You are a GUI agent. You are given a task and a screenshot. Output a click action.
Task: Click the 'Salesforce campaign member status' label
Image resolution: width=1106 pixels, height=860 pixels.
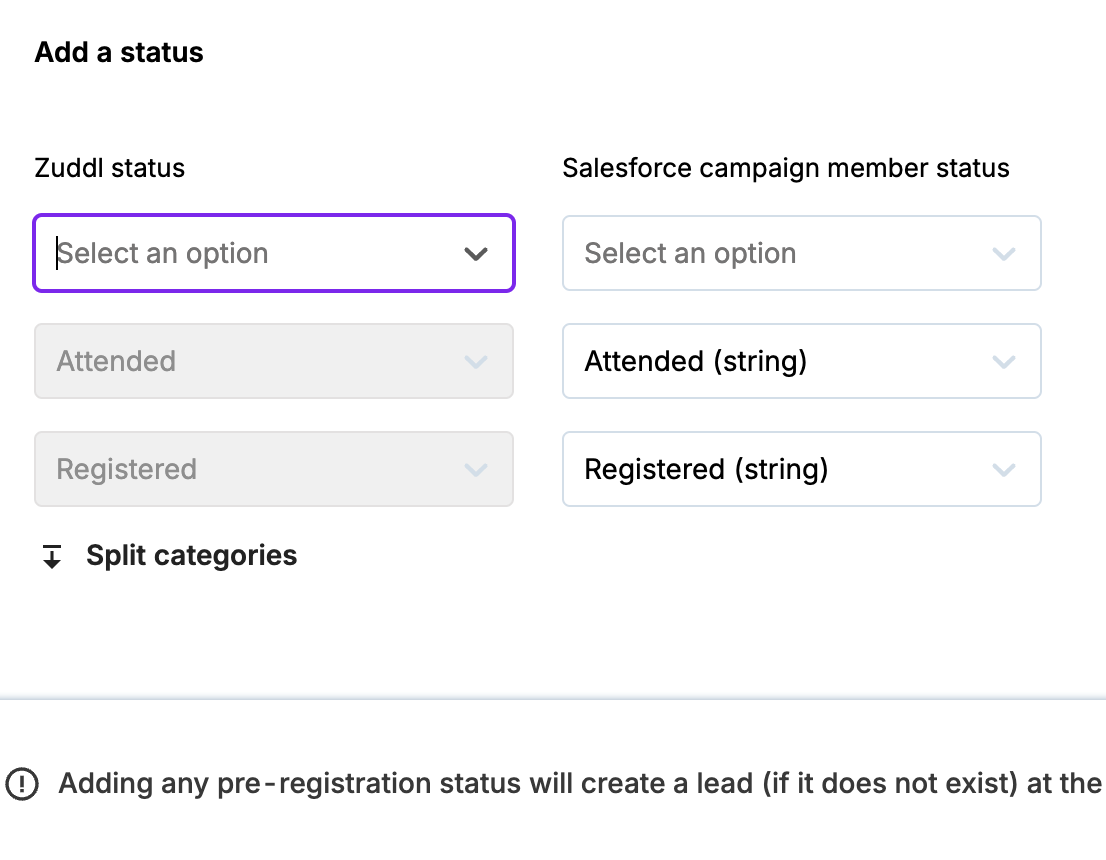coord(785,168)
